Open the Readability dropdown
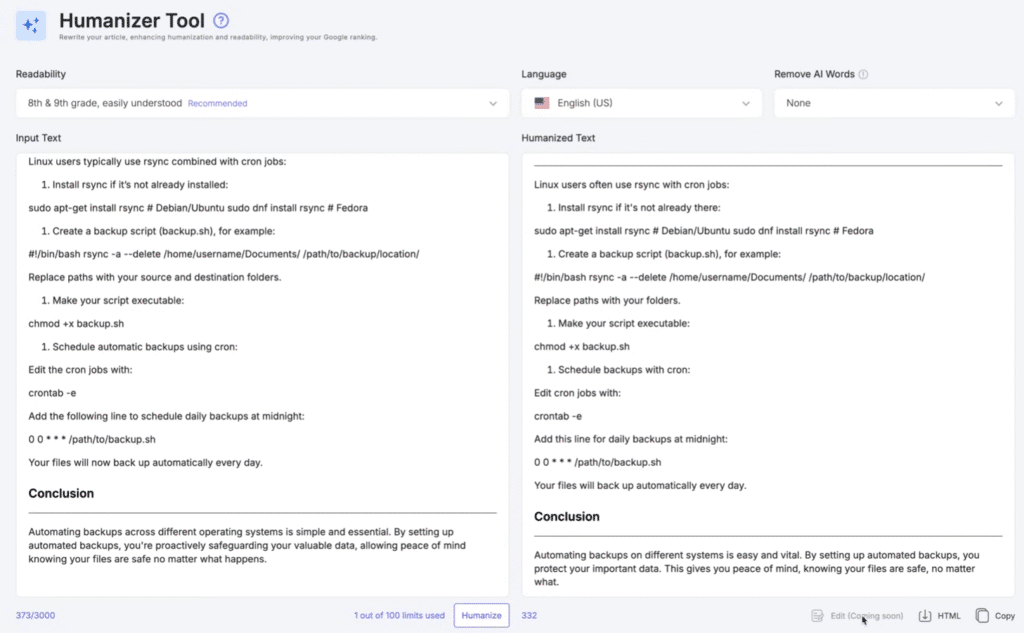This screenshot has height=633, width=1024. [x=263, y=103]
